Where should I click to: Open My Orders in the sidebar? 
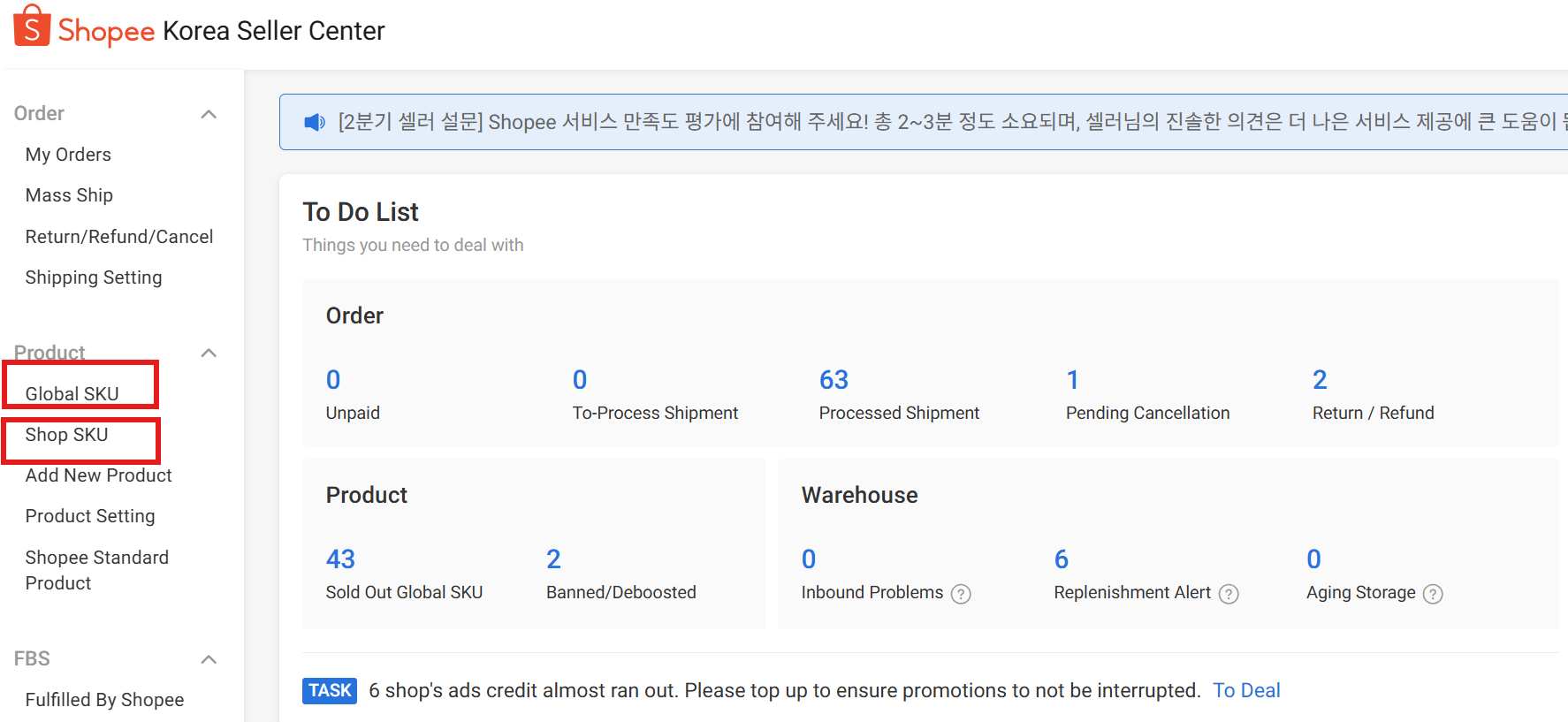pyautogui.click(x=68, y=155)
